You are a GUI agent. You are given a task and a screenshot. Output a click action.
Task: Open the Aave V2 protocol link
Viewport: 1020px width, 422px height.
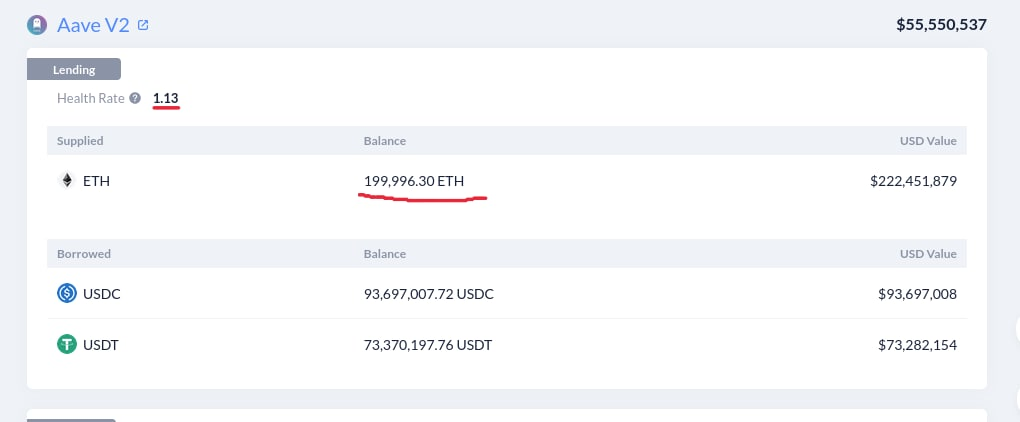pos(94,25)
